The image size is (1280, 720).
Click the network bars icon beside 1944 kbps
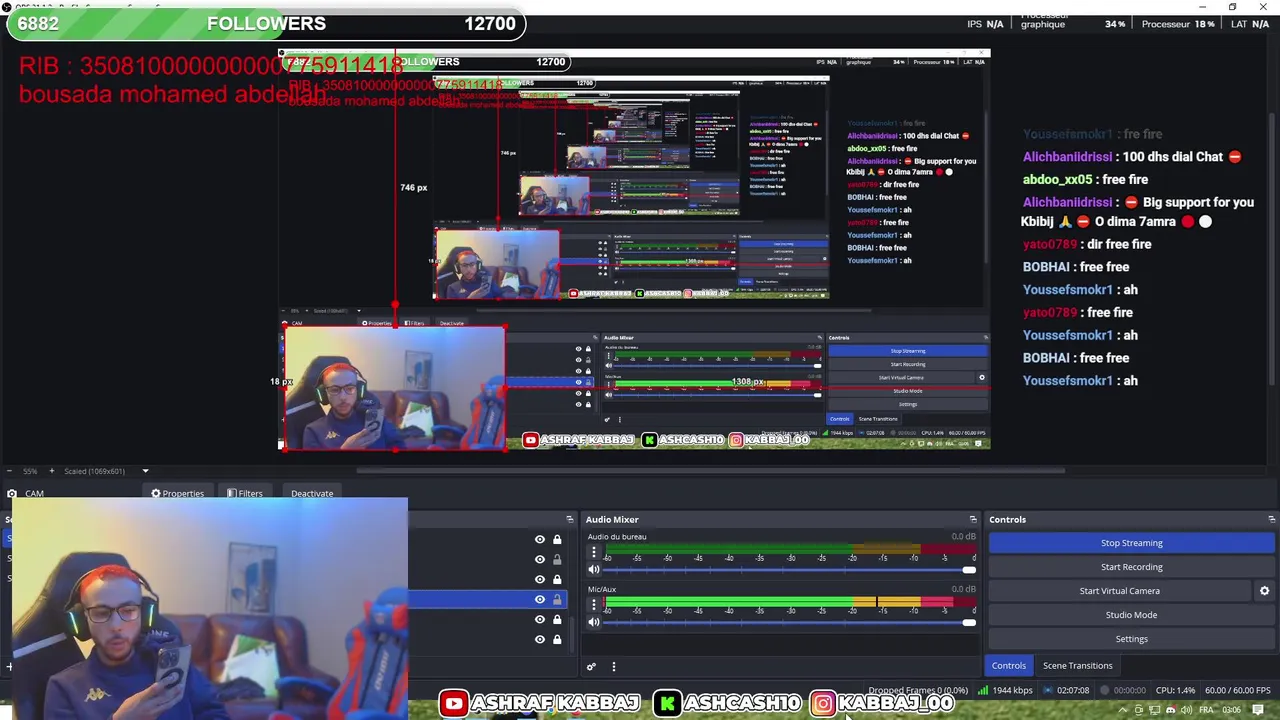coord(982,690)
